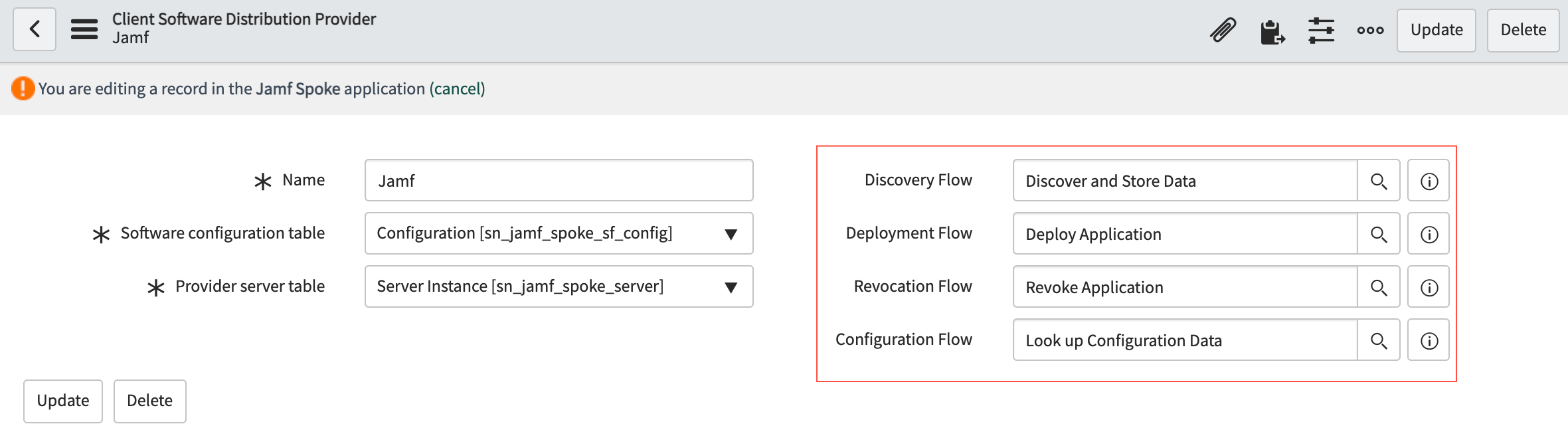Image resolution: width=1568 pixels, height=430 pixels.
Task: Open attachments with the paperclip icon
Action: pos(1223,30)
